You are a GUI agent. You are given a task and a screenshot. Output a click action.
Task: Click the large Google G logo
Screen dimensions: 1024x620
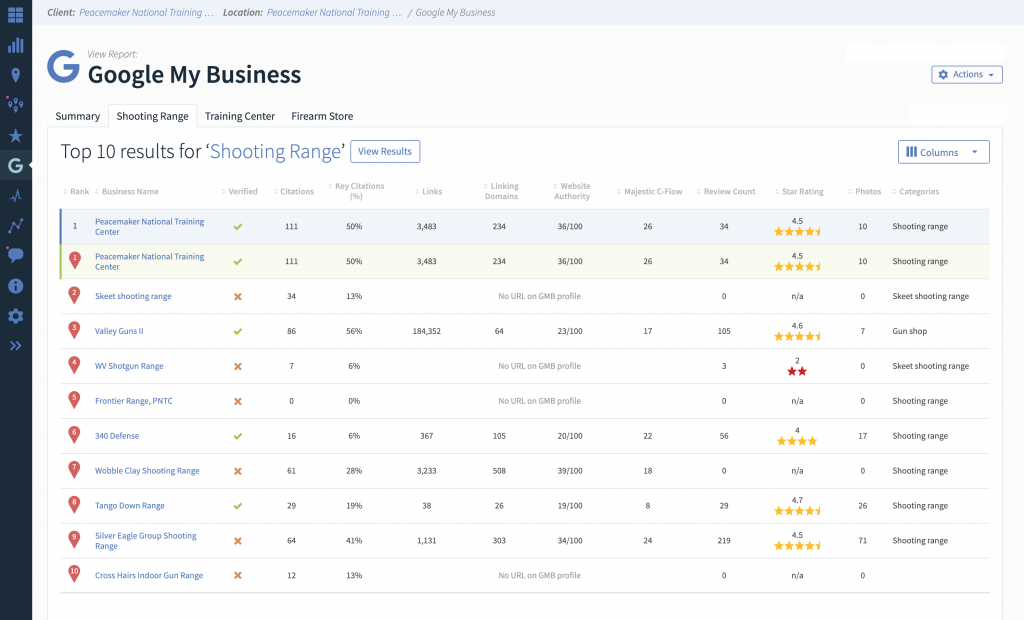63,67
